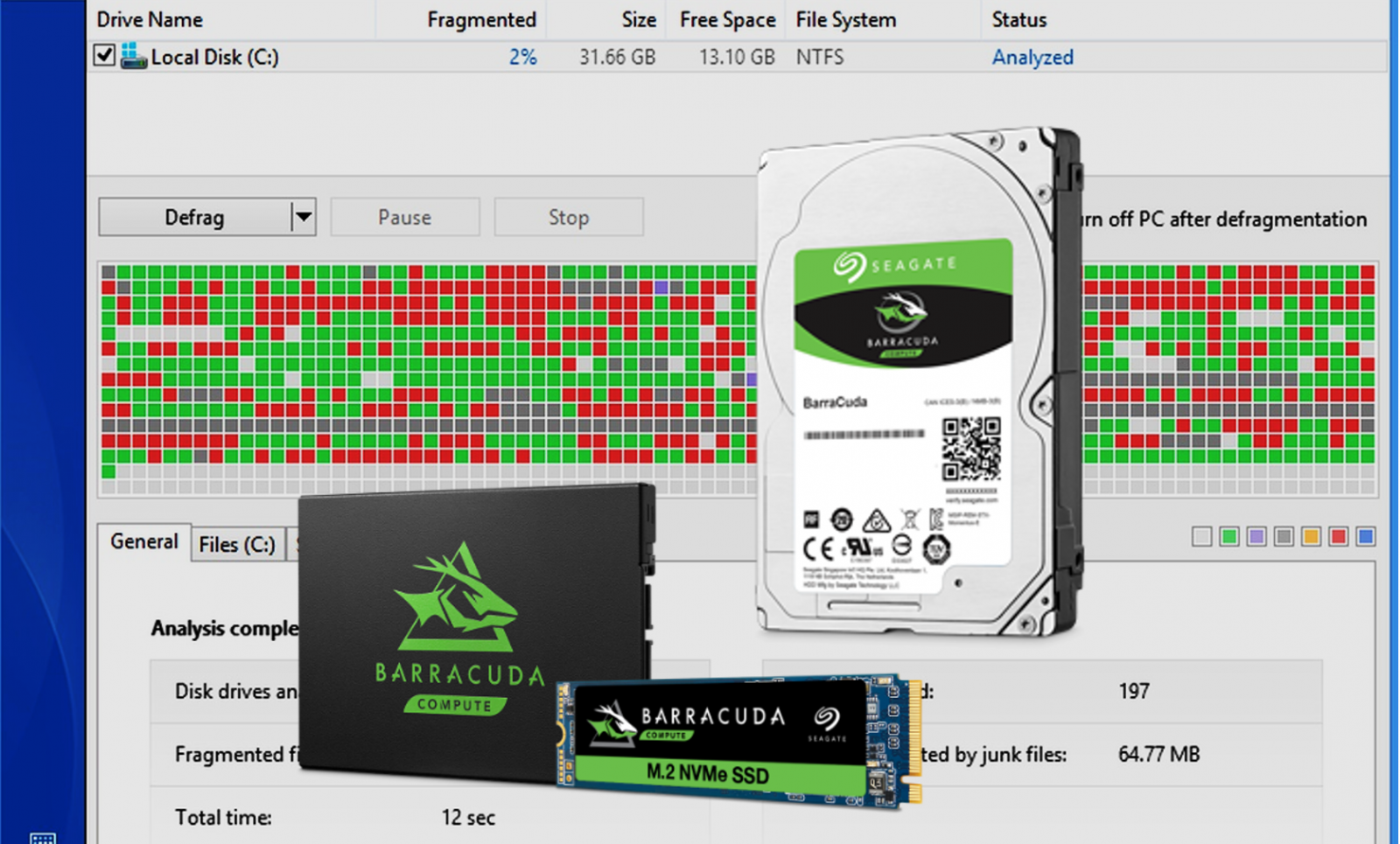Screen dimensions: 1400x844
Task: Sort drives by the Drive Name column
Action: pos(150,19)
